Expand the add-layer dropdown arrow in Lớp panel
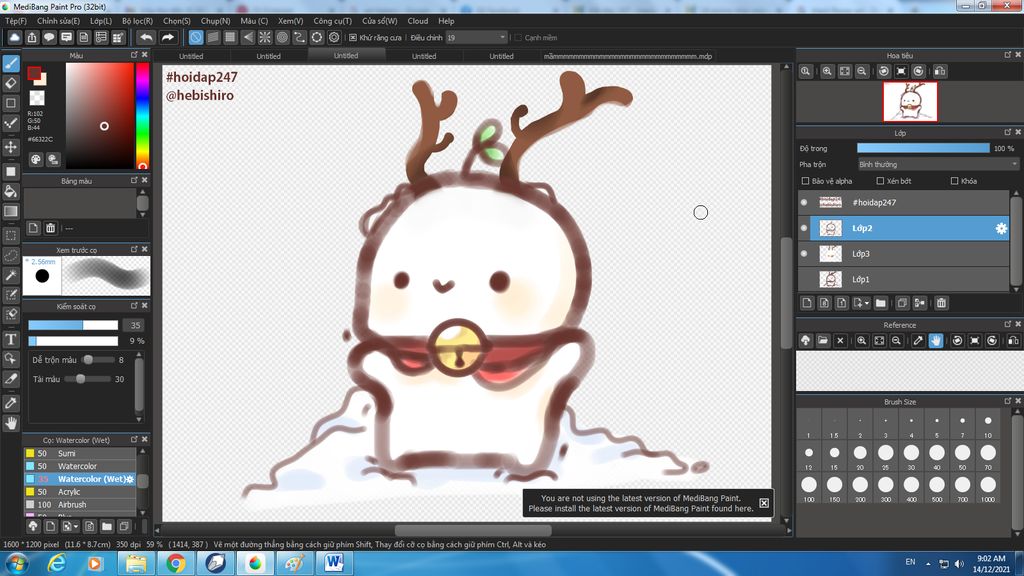 coord(866,304)
